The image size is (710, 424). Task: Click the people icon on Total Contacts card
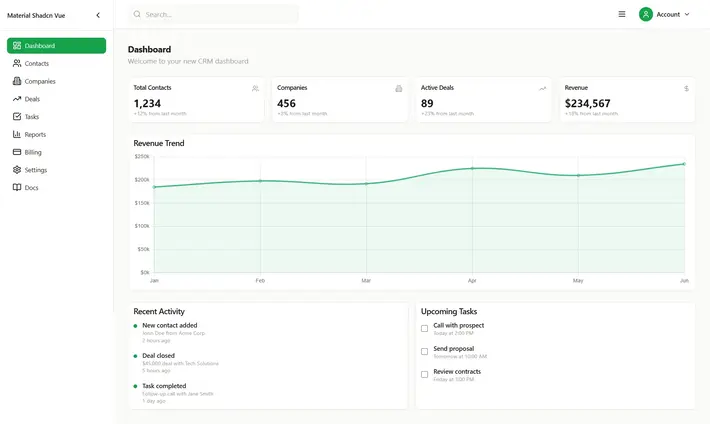(x=255, y=88)
